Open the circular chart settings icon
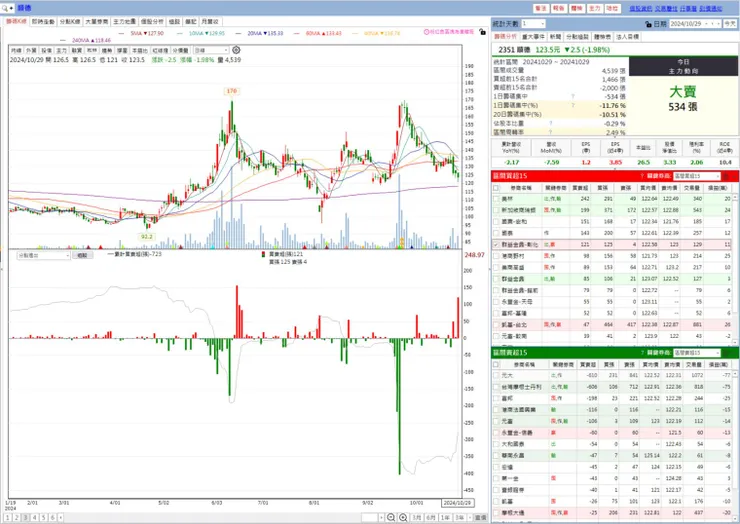740x524 pixels. coord(236,50)
